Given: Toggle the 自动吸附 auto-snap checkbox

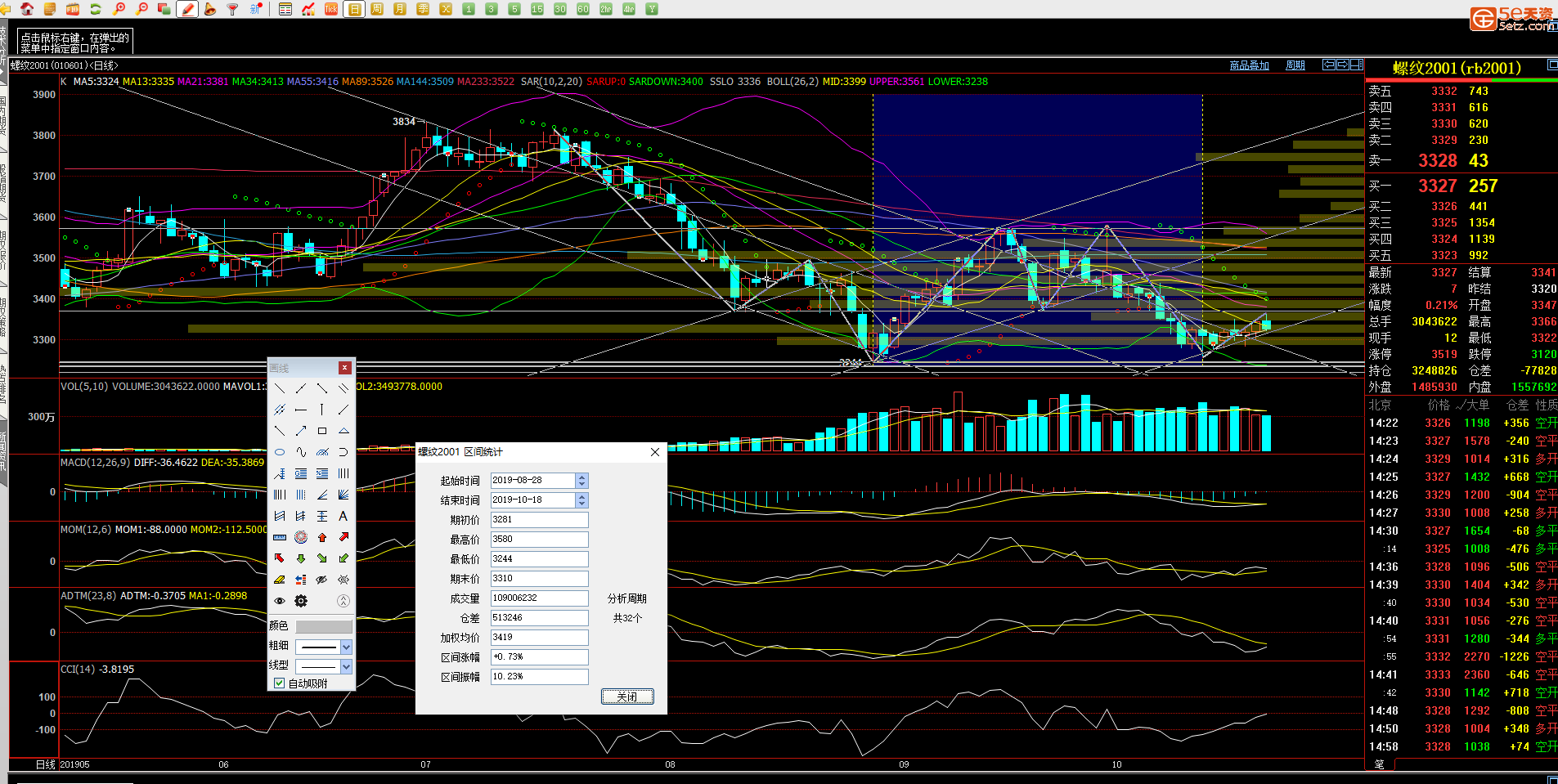Looking at the screenshot, I should [280, 683].
